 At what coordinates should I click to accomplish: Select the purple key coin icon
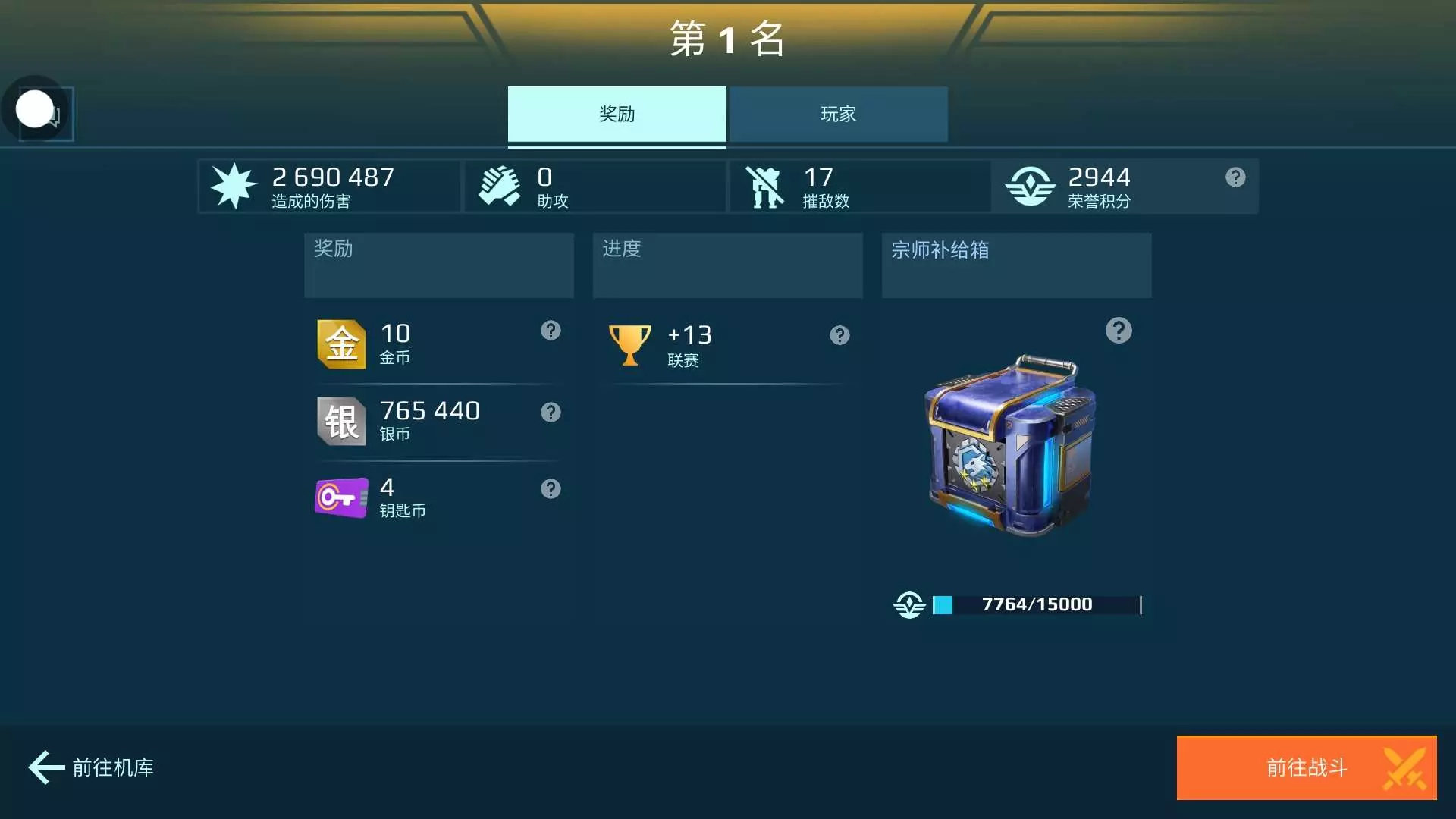click(341, 497)
